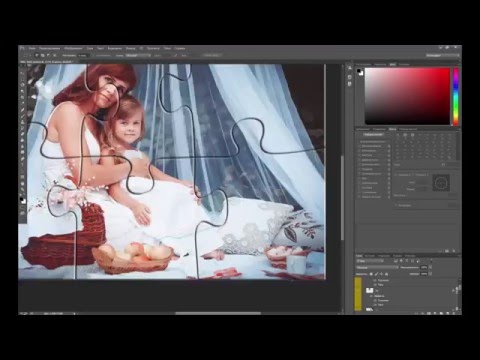The image size is (480, 360).
Task: Click the rainbow hue slider strip
Action: pyautogui.click(x=456, y=96)
